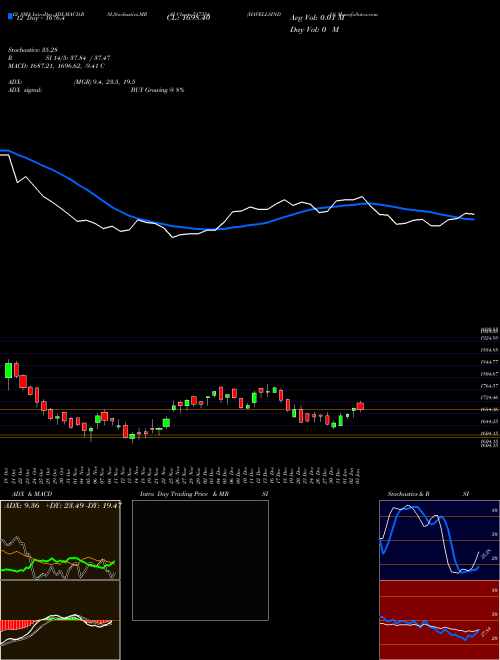Click the 1724.46 price level label
This screenshot has height=660, width=500.
pyautogui.click(x=489, y=397)
